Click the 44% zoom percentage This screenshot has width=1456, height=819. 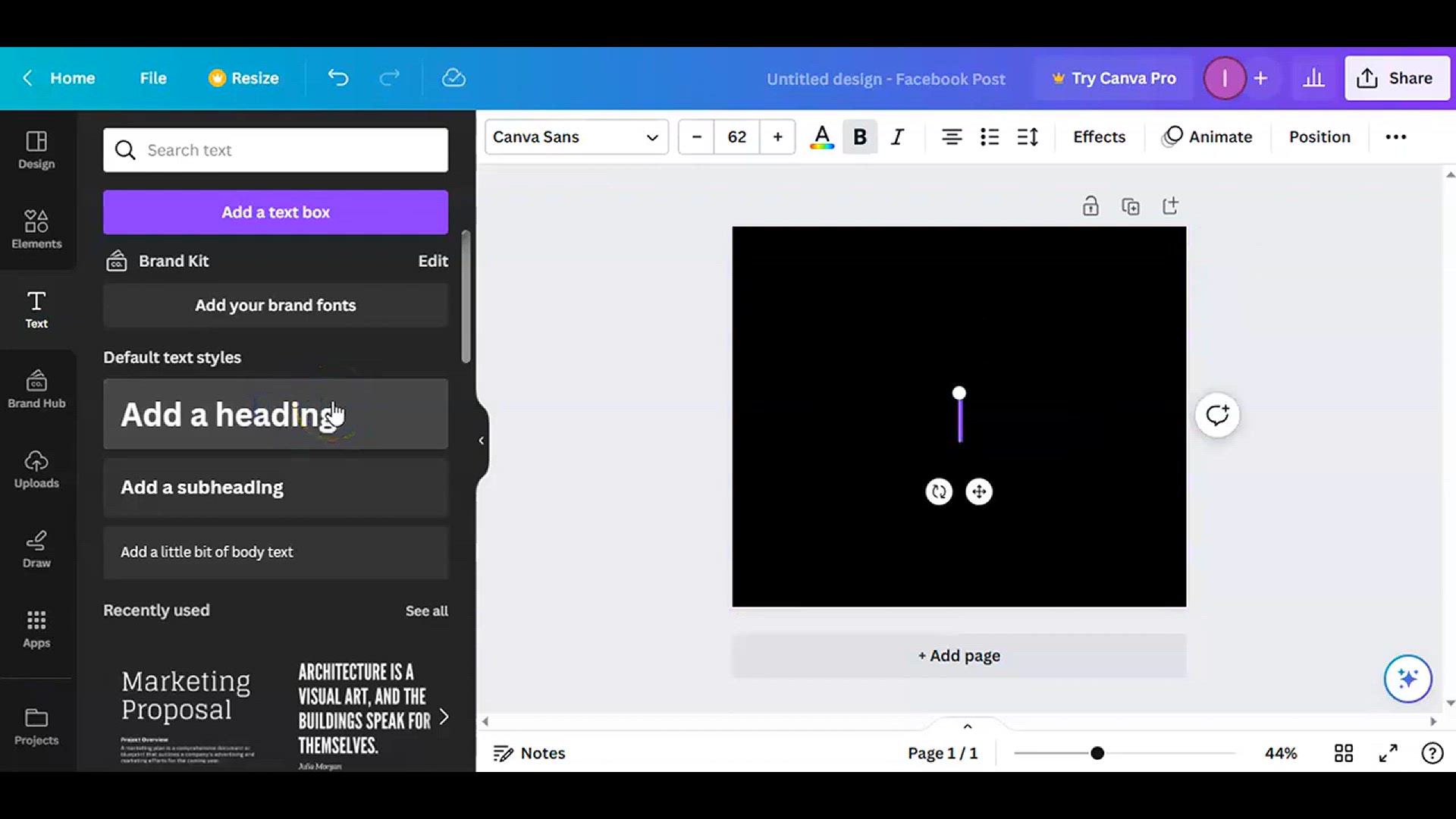[1281, 753]
